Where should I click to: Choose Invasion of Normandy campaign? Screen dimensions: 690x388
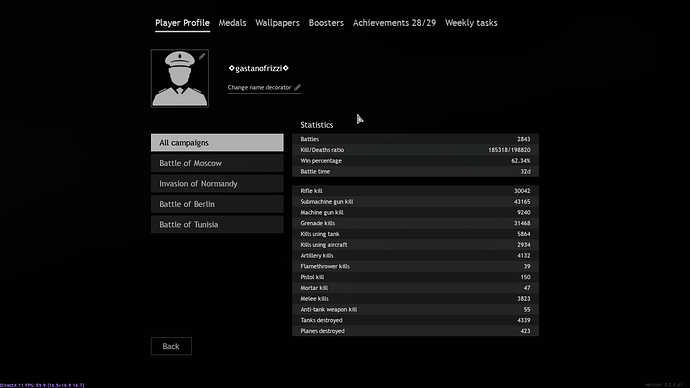click(x=217, y=183)
